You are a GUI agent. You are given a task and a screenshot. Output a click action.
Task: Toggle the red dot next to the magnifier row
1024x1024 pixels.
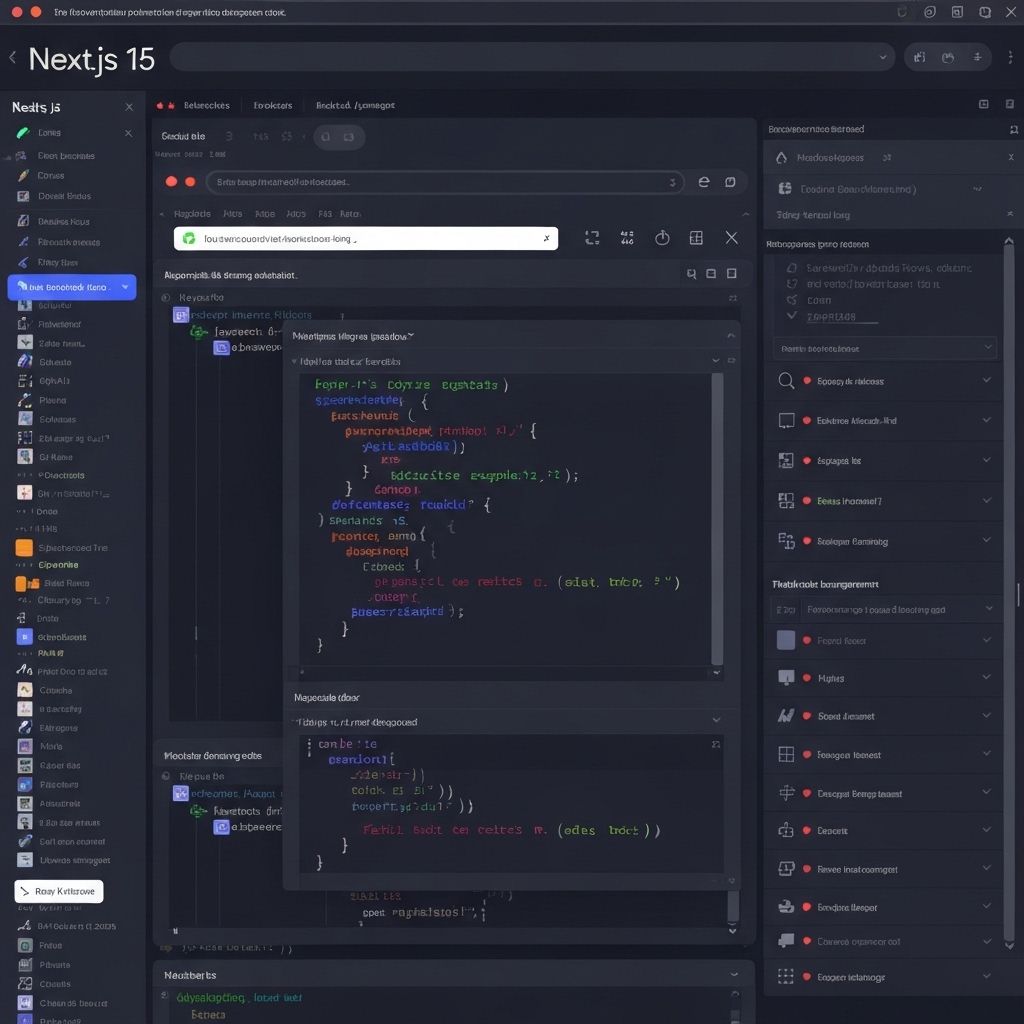coord(806,381)
